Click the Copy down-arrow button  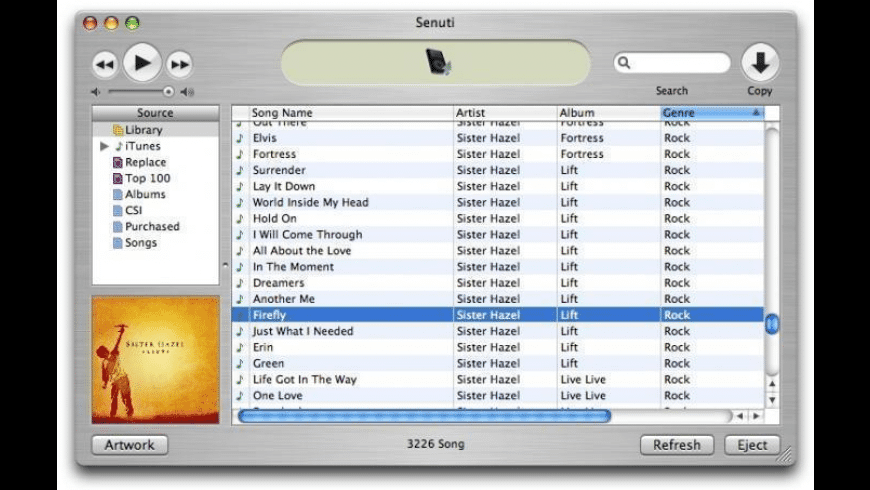760,62
